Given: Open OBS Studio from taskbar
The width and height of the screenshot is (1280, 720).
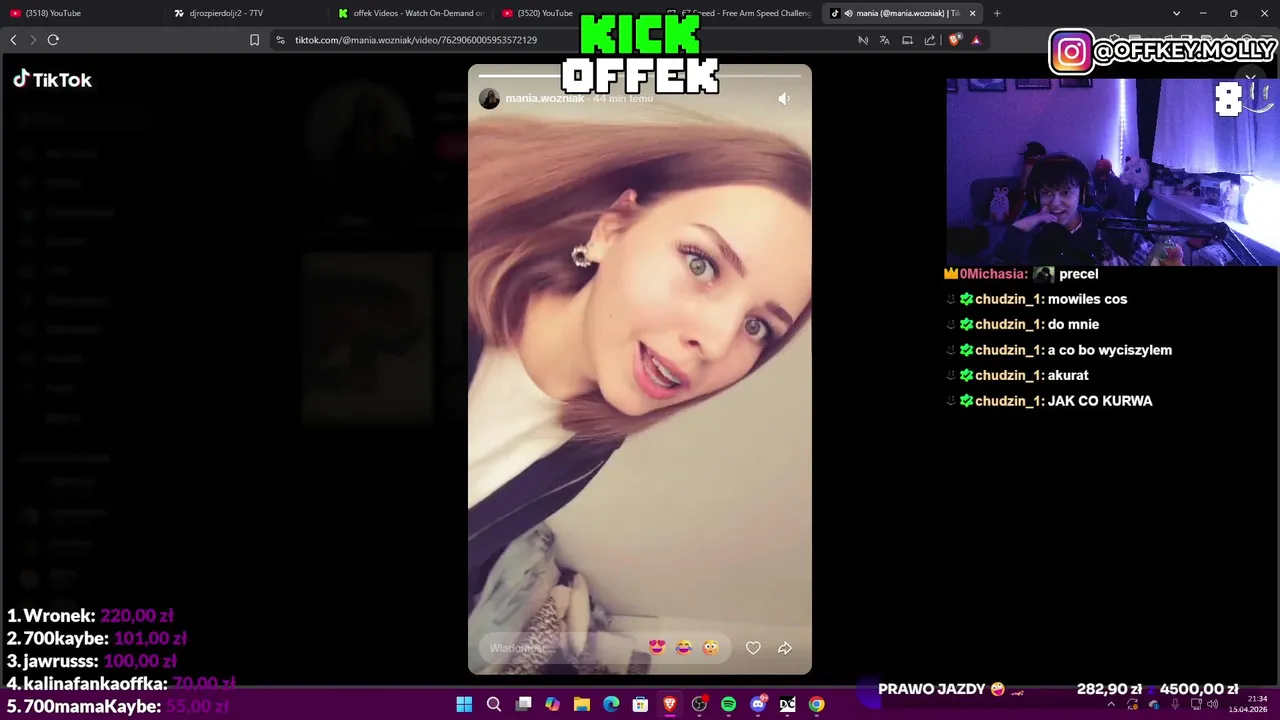Looking at the screenshot, I should (x=699, y=705).
